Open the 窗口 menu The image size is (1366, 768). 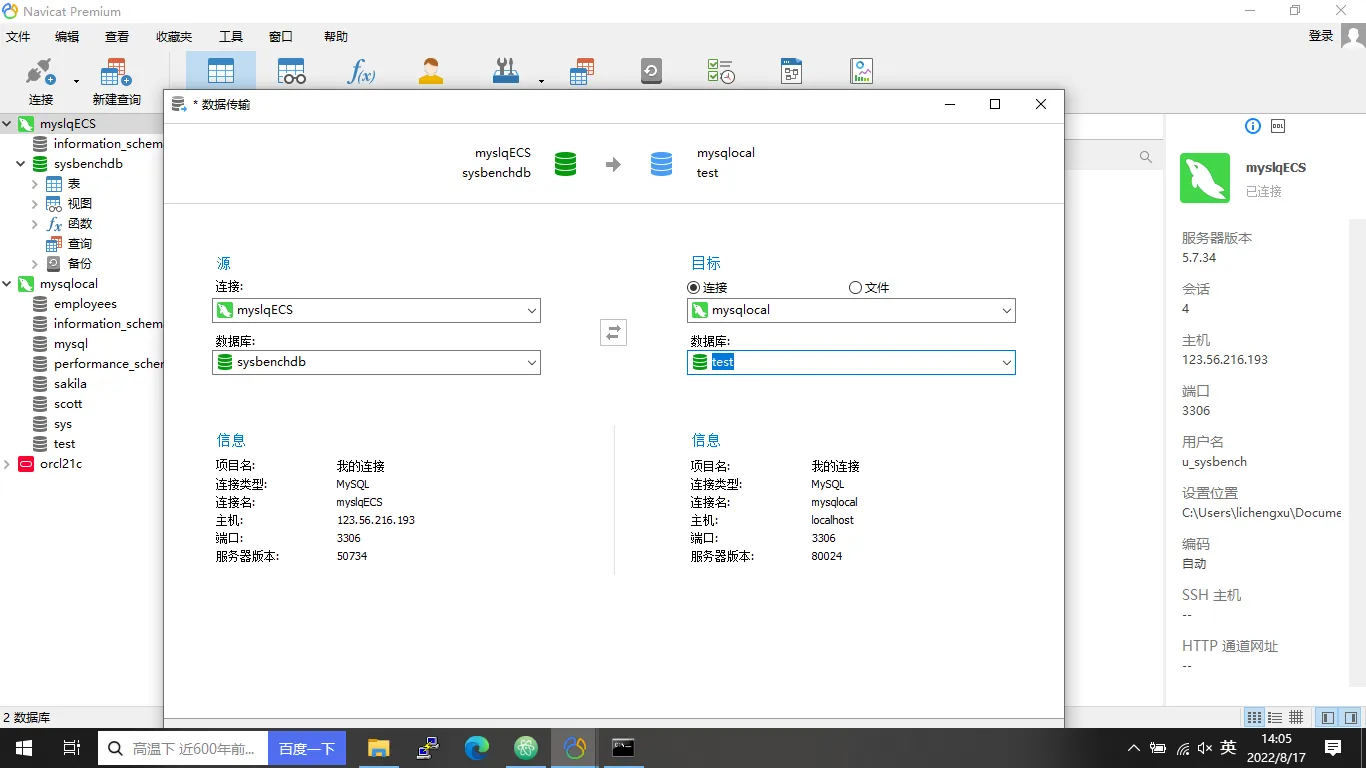click(x=281, y=36)
